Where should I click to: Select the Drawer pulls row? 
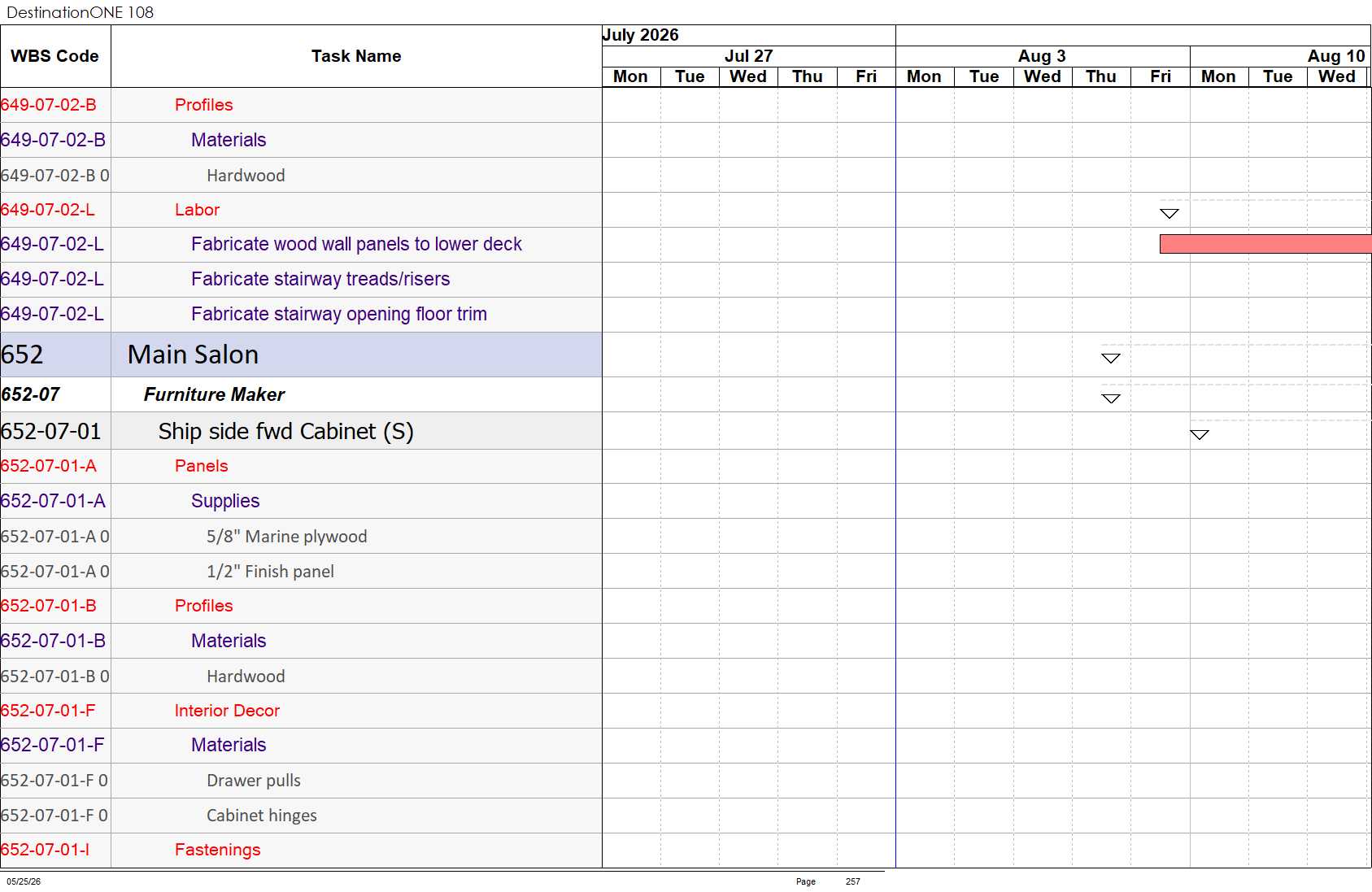click(301, 781)
